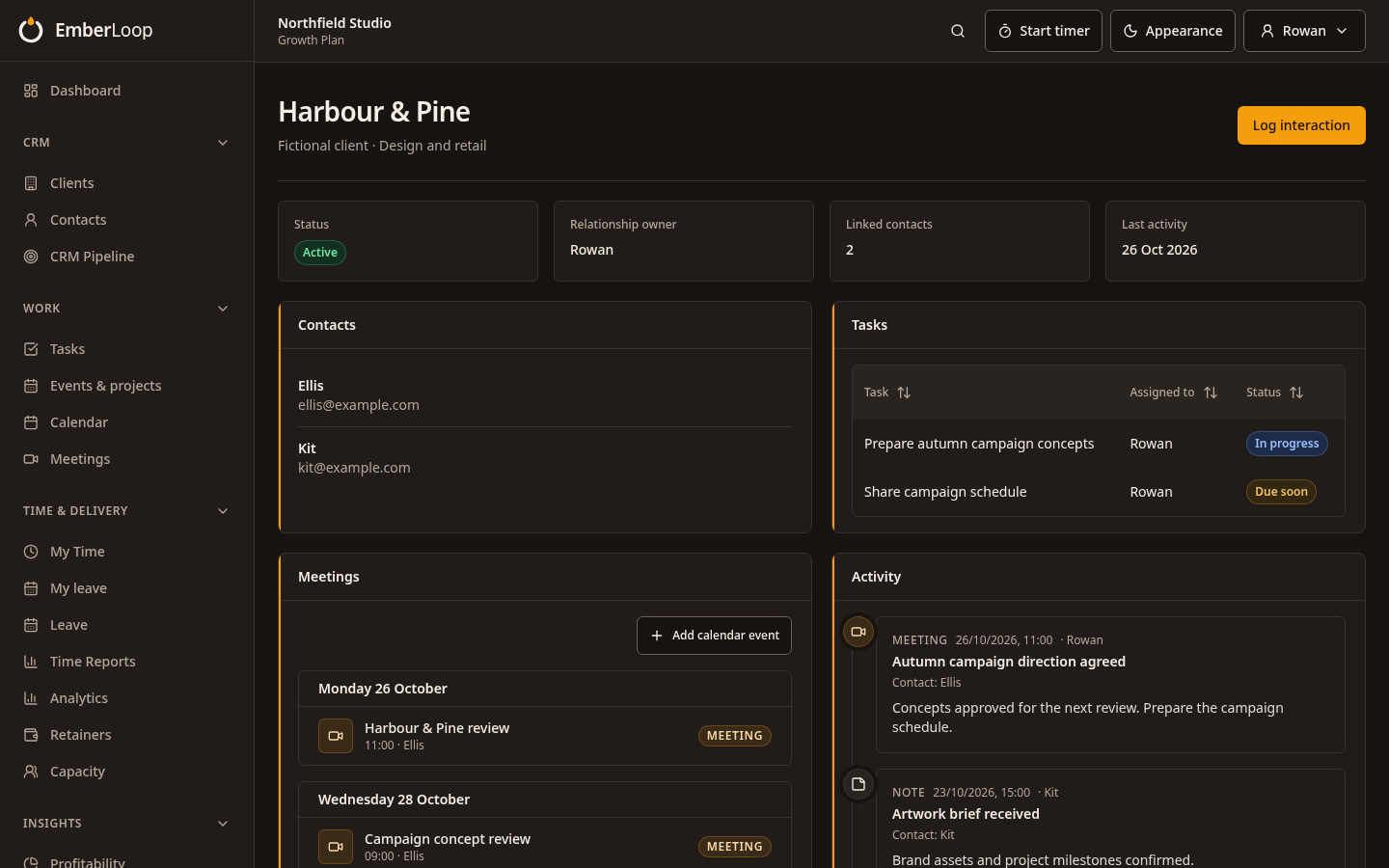
Task: Sort the tasks table by Assigned to
Action: [x=1173, y=393]
